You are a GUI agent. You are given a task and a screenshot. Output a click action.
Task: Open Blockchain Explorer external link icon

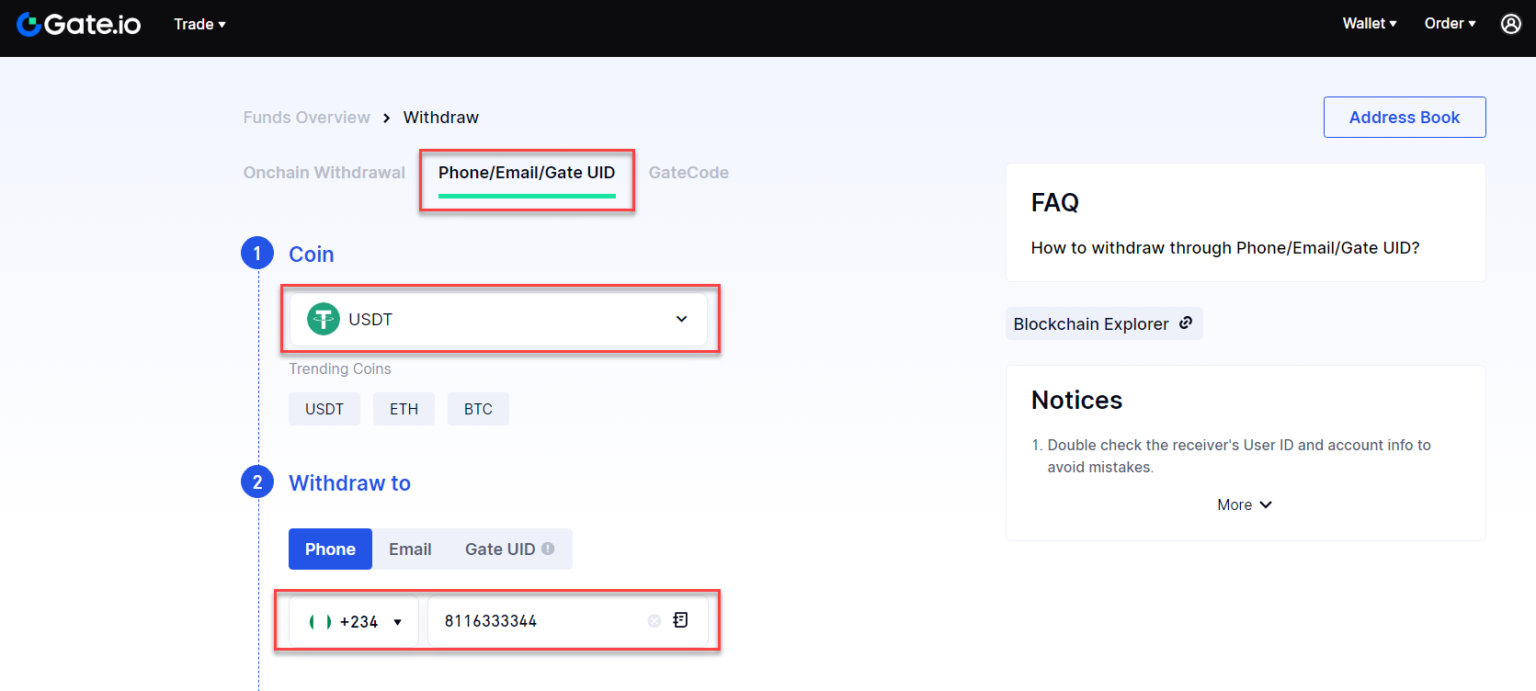point(1186,323)
